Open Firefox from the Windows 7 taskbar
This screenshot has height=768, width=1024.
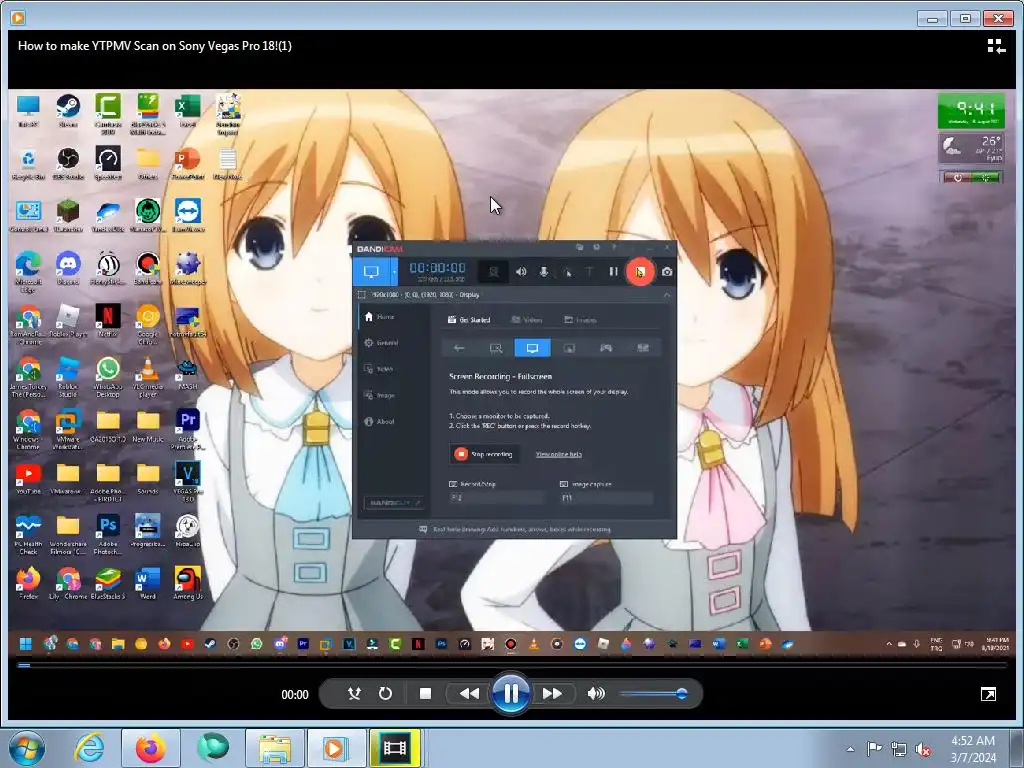(150, 748)
